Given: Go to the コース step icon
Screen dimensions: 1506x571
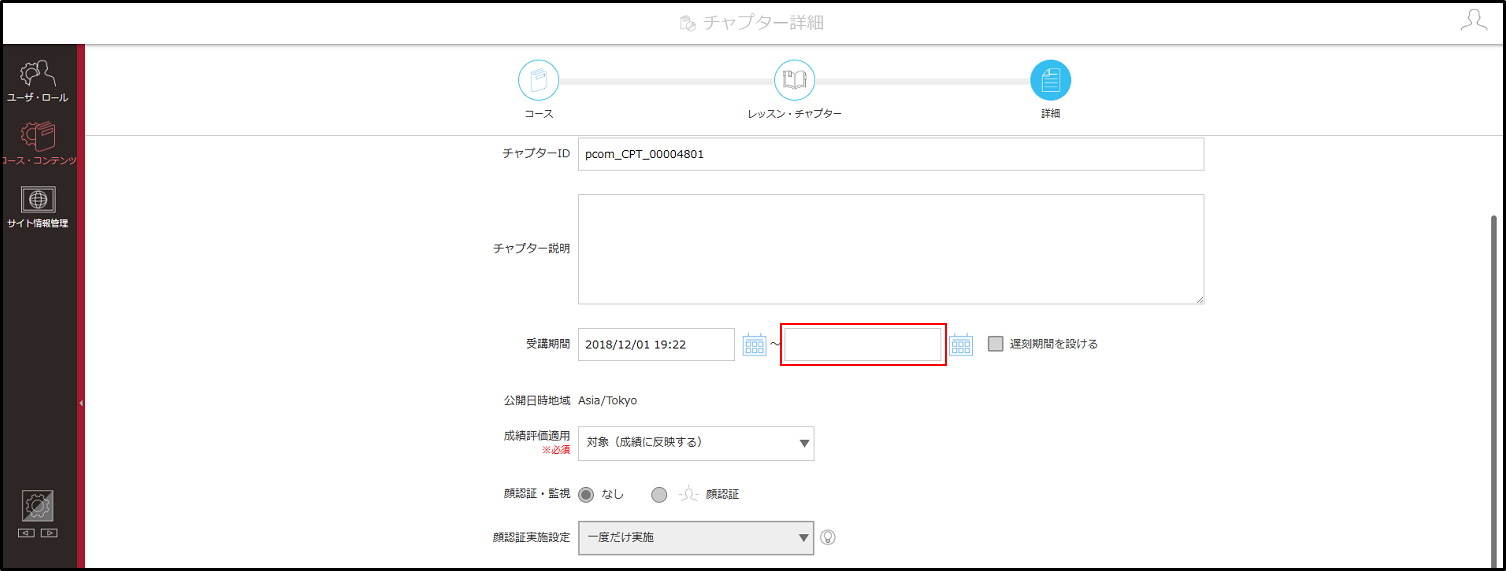Looking at the screenshot, I should pos(538,80).
